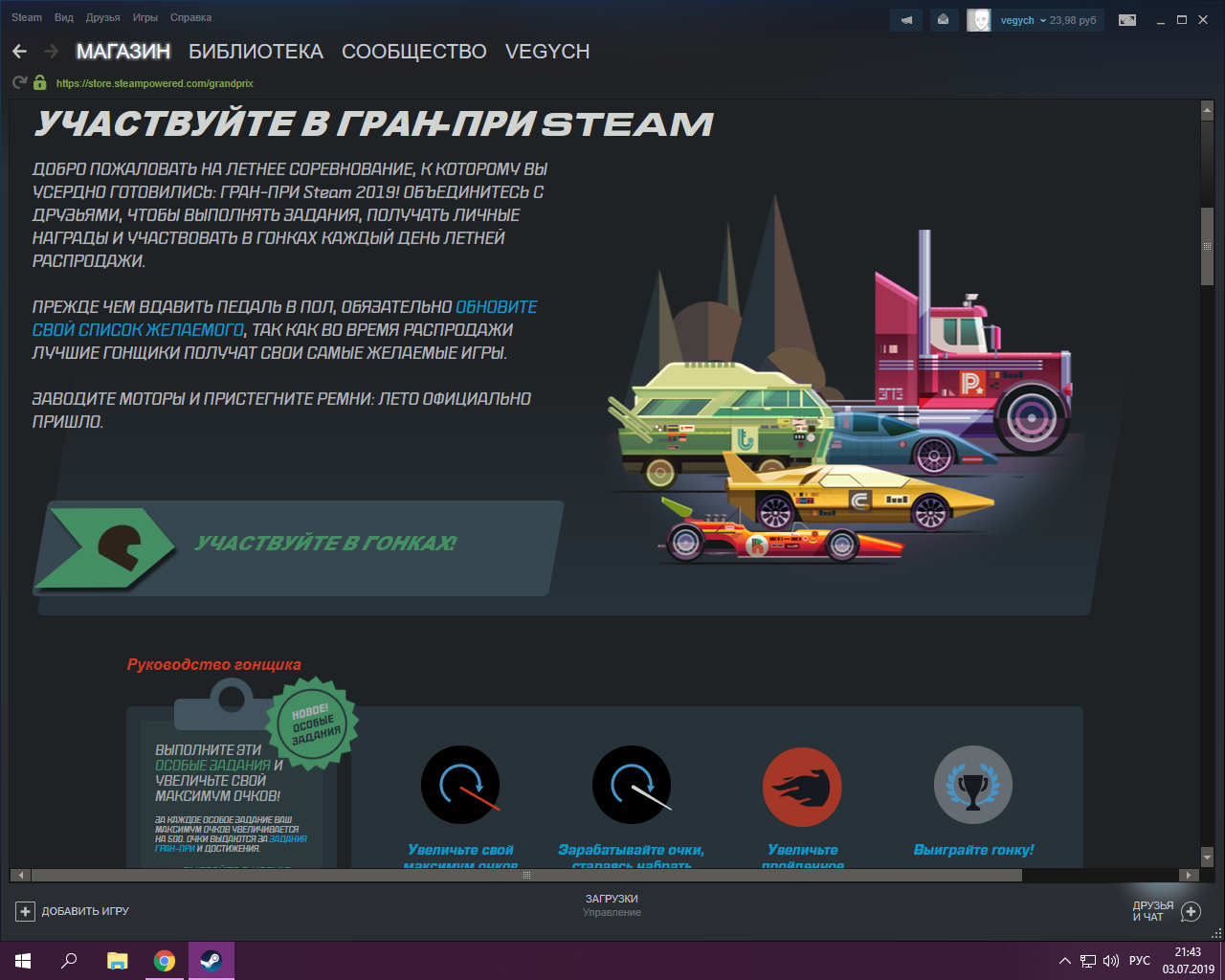Show hidden system tray icons
The image size is (1225, 980).
click(1065, 961)
